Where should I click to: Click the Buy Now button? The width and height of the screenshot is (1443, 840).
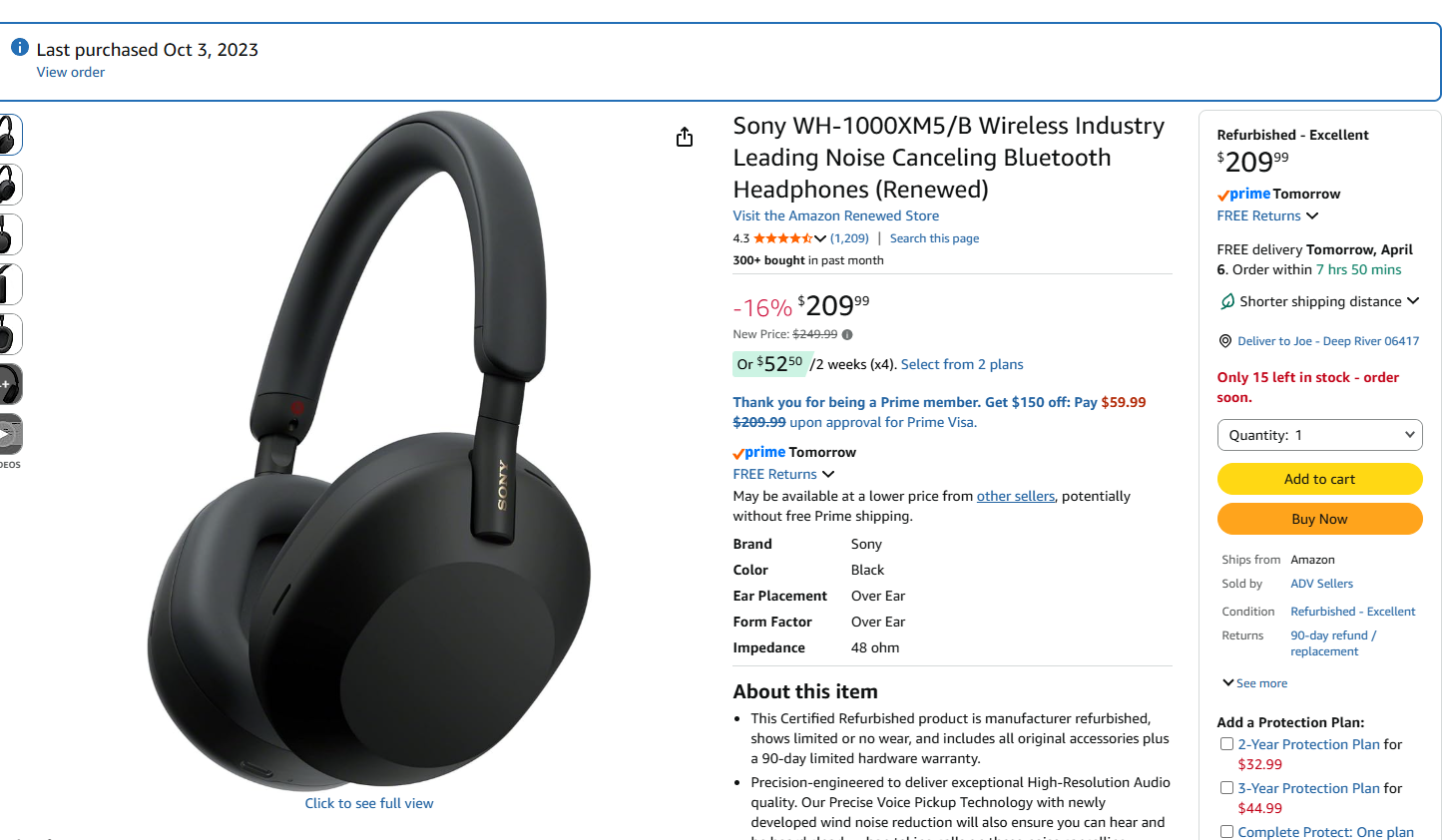point(1319,519)
